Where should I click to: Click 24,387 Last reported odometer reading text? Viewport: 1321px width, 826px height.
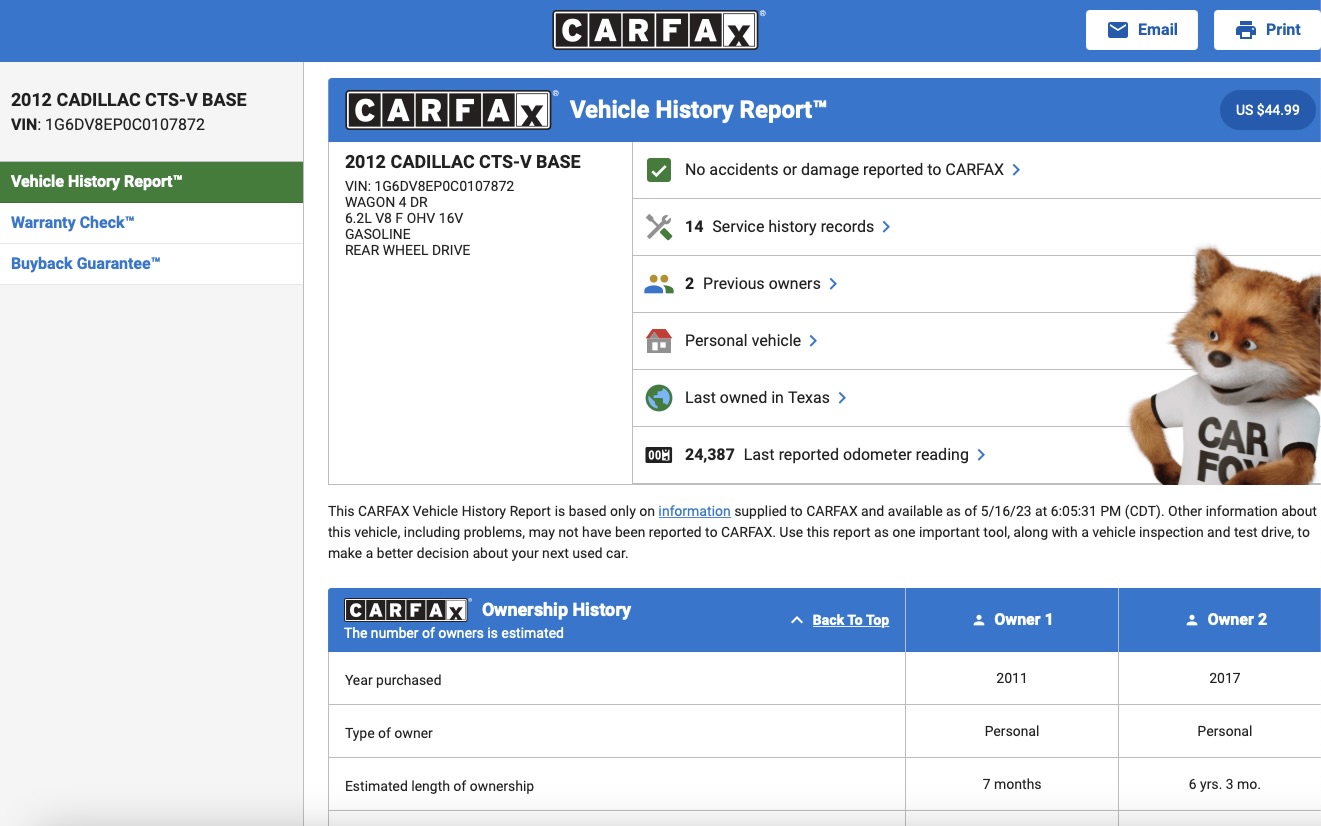(827, 455)
